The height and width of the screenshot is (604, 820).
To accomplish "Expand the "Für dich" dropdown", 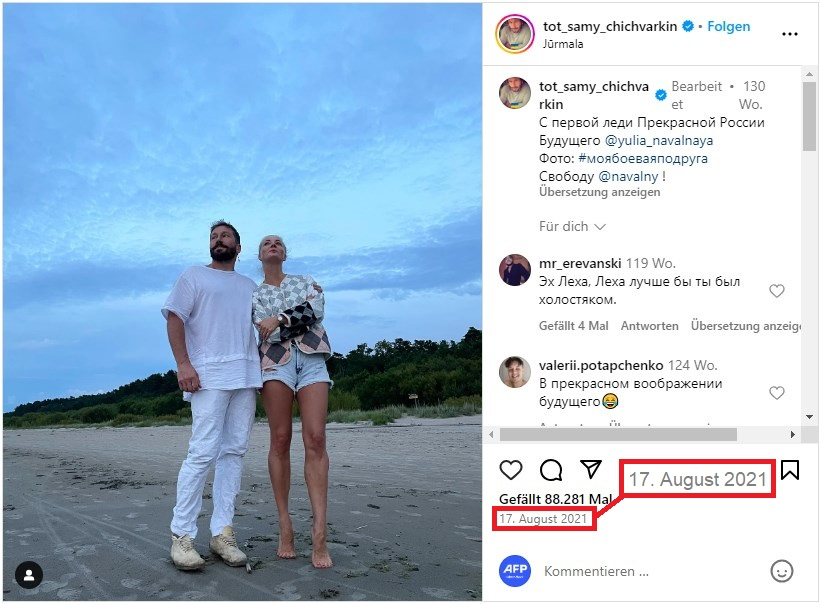I will pos(572,227).
